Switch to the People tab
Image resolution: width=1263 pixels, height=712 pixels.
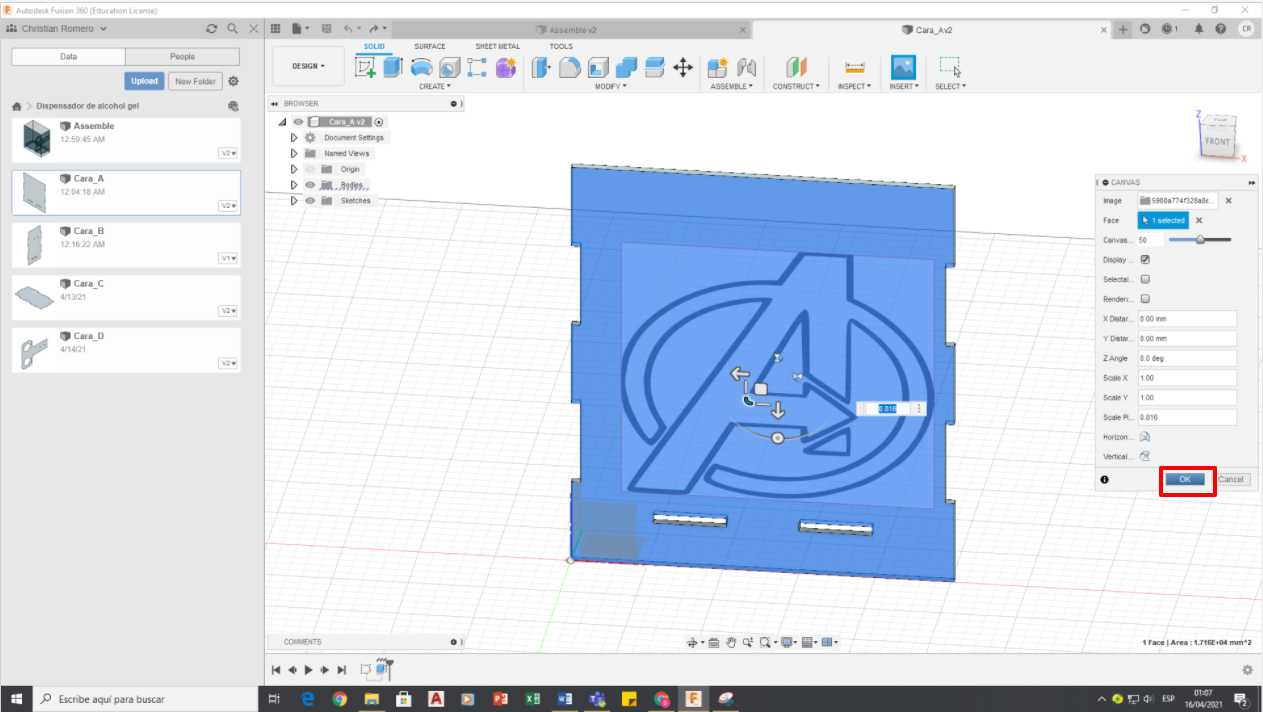pos(183,57)
